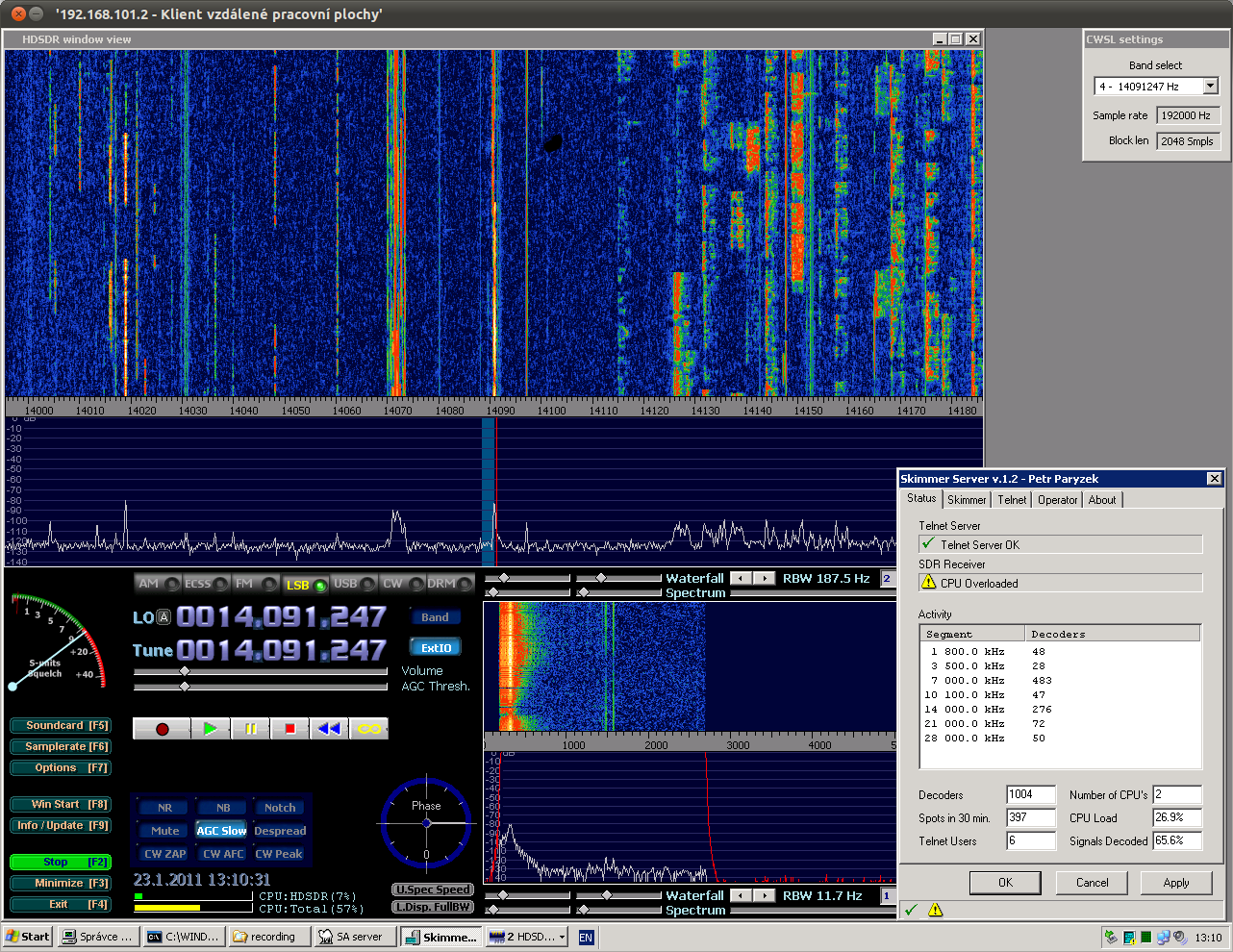This screenshot has width=1233, height=952.
Task: Toggle NB noise blanker
Action: [x=222, y=808]
